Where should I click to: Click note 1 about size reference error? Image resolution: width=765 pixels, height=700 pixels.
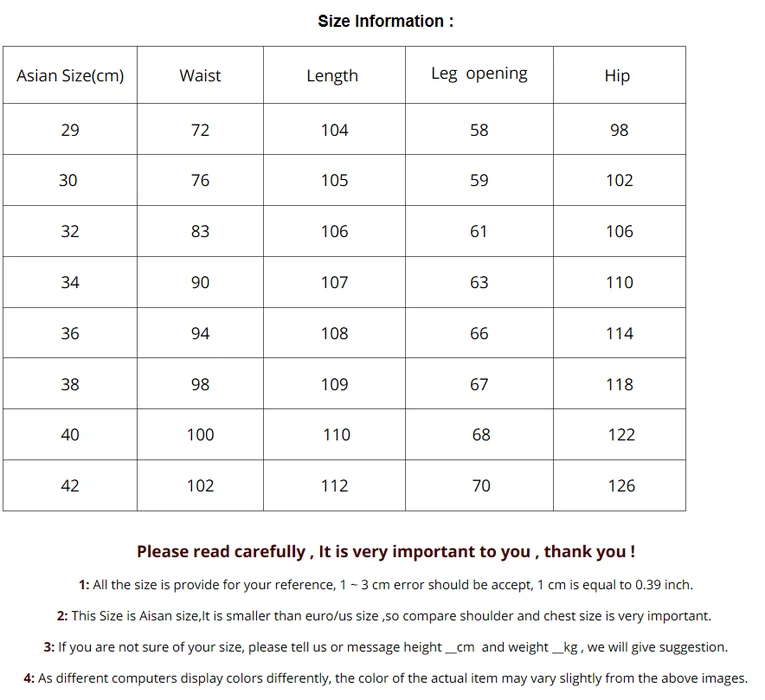385,585
